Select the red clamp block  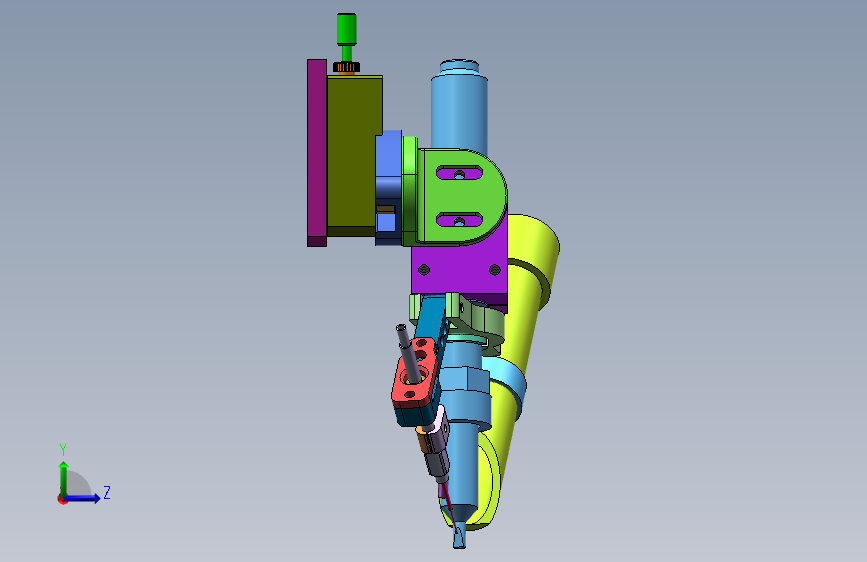[x=416, y=374]
